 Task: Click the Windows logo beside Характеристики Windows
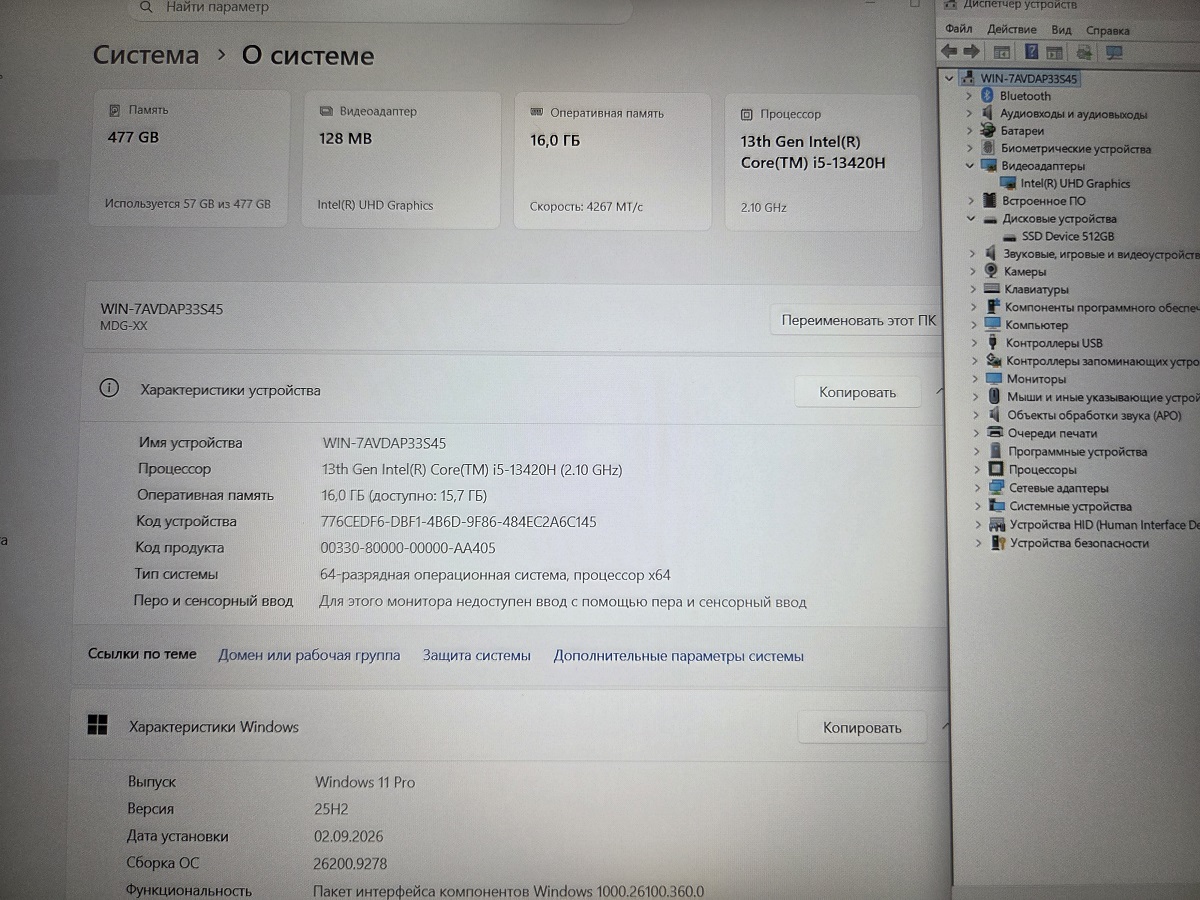point(97,725)
